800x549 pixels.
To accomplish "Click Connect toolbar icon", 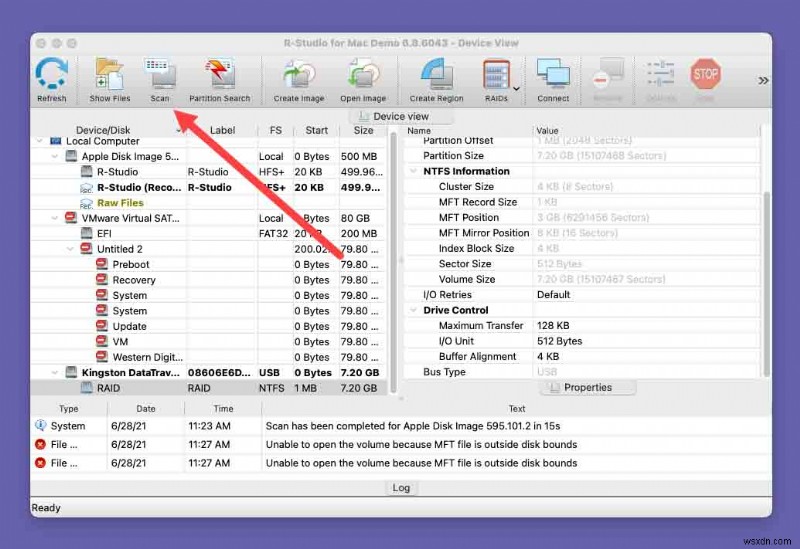I will point(553,80).
